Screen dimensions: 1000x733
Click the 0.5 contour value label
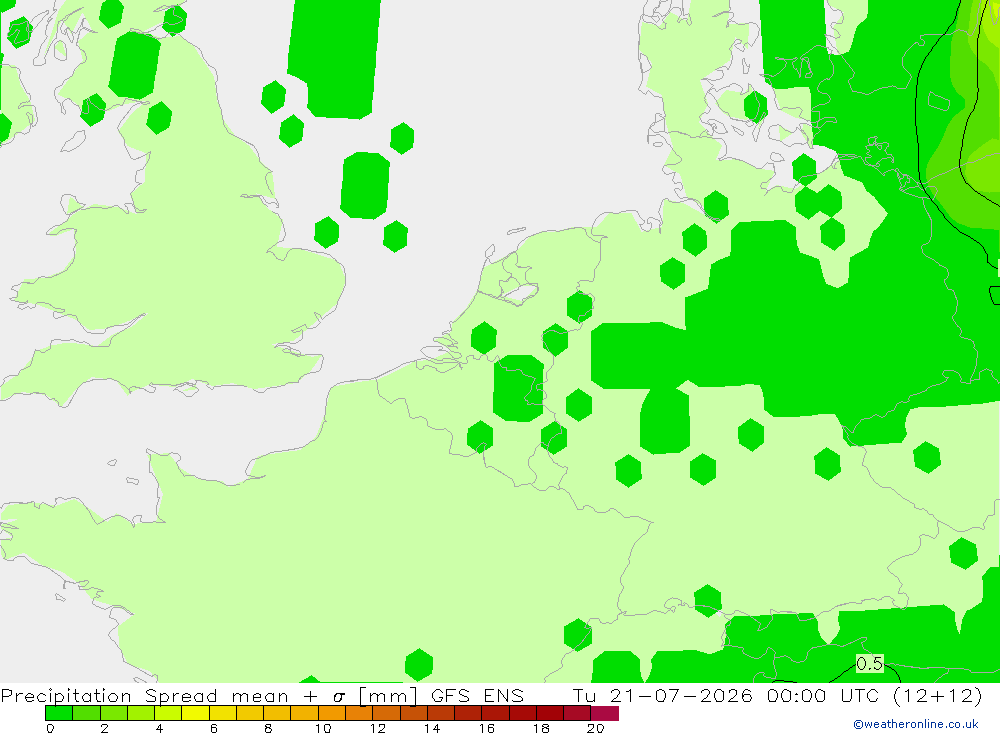point(869,663)
